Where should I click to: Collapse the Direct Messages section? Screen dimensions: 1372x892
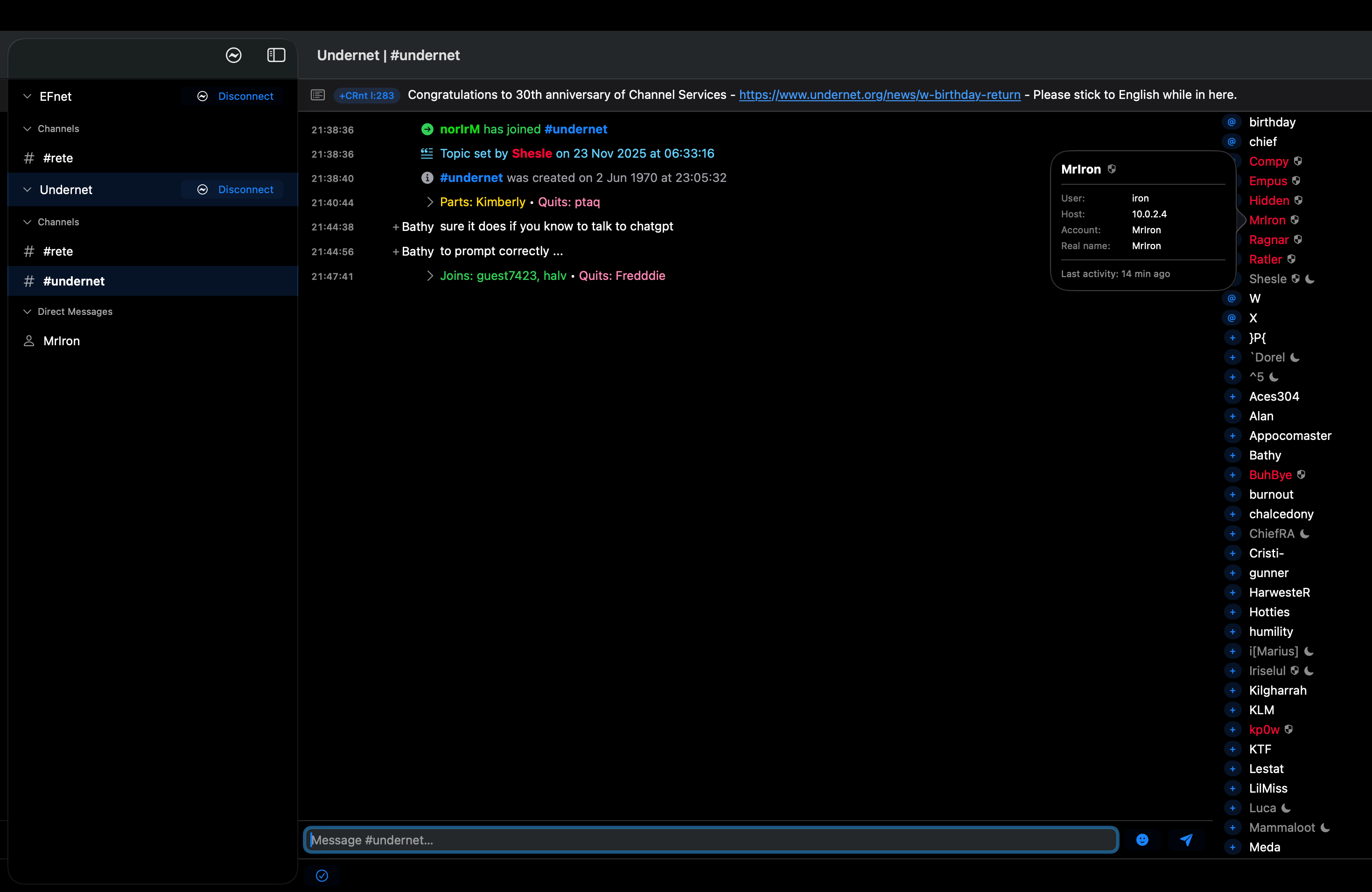coord(27,311)
